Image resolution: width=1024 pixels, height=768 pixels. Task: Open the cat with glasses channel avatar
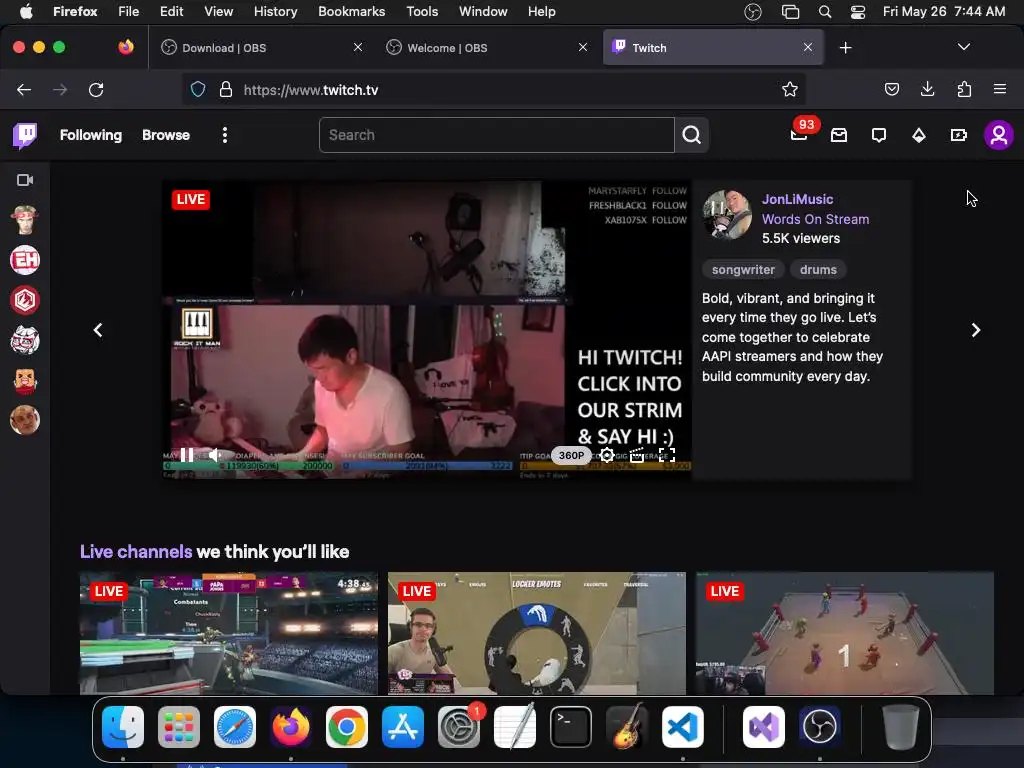(x=25, y=340)
